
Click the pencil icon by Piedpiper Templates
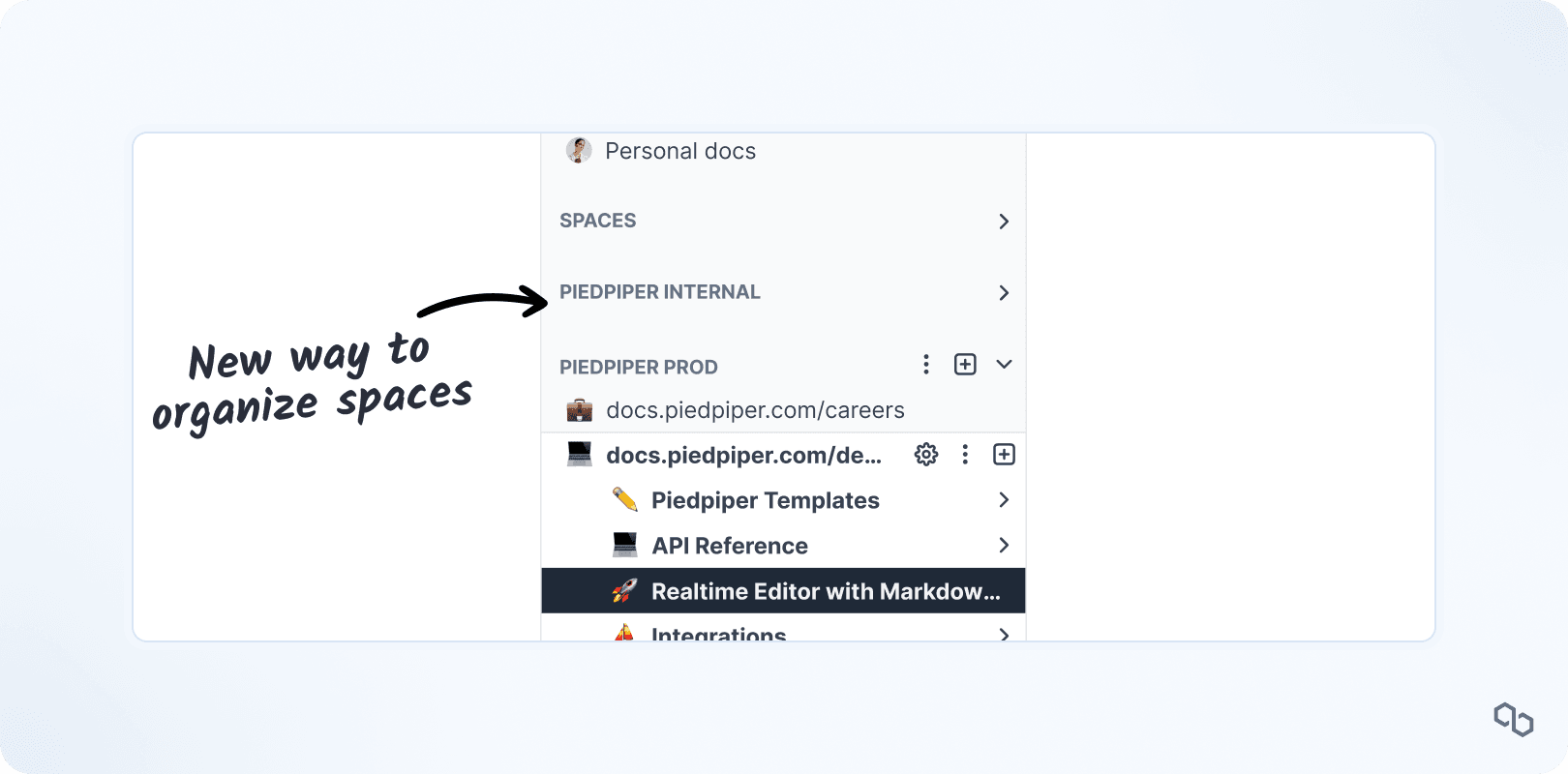pos(624,500)
